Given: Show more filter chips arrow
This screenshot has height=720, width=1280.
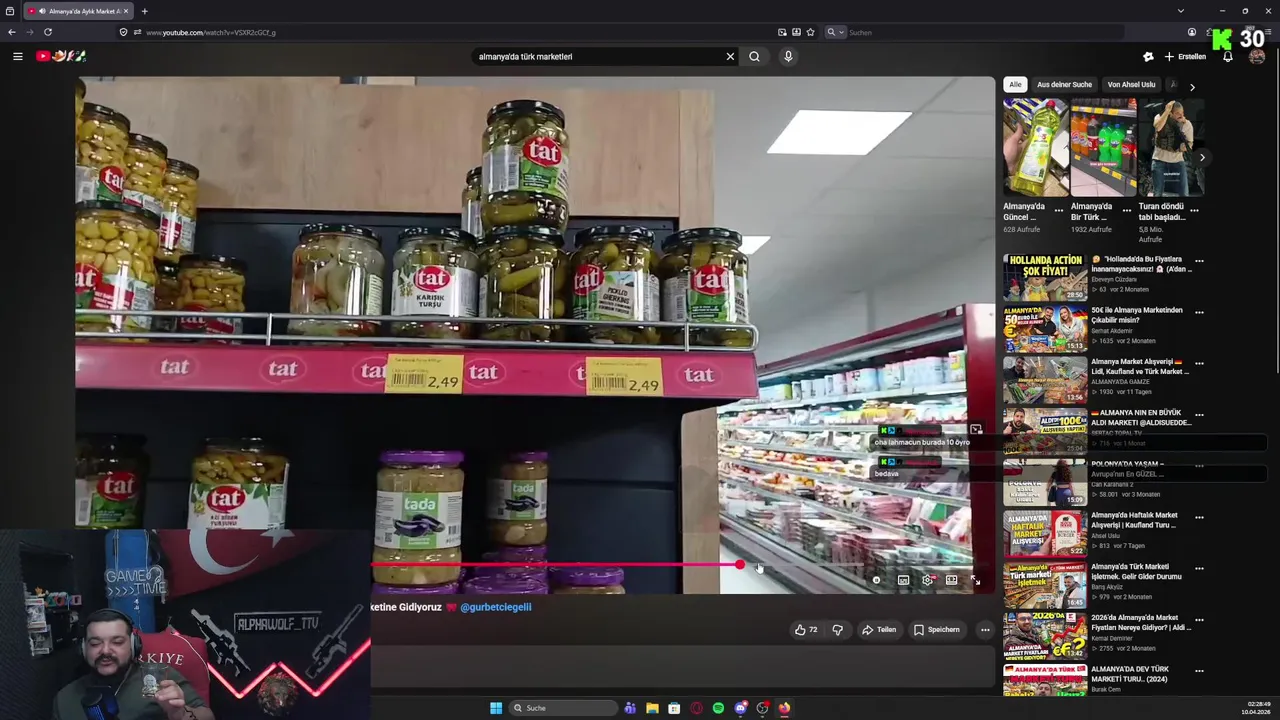Looking at the screenshot, I should pyautogui.click(x=1192, y=87).
